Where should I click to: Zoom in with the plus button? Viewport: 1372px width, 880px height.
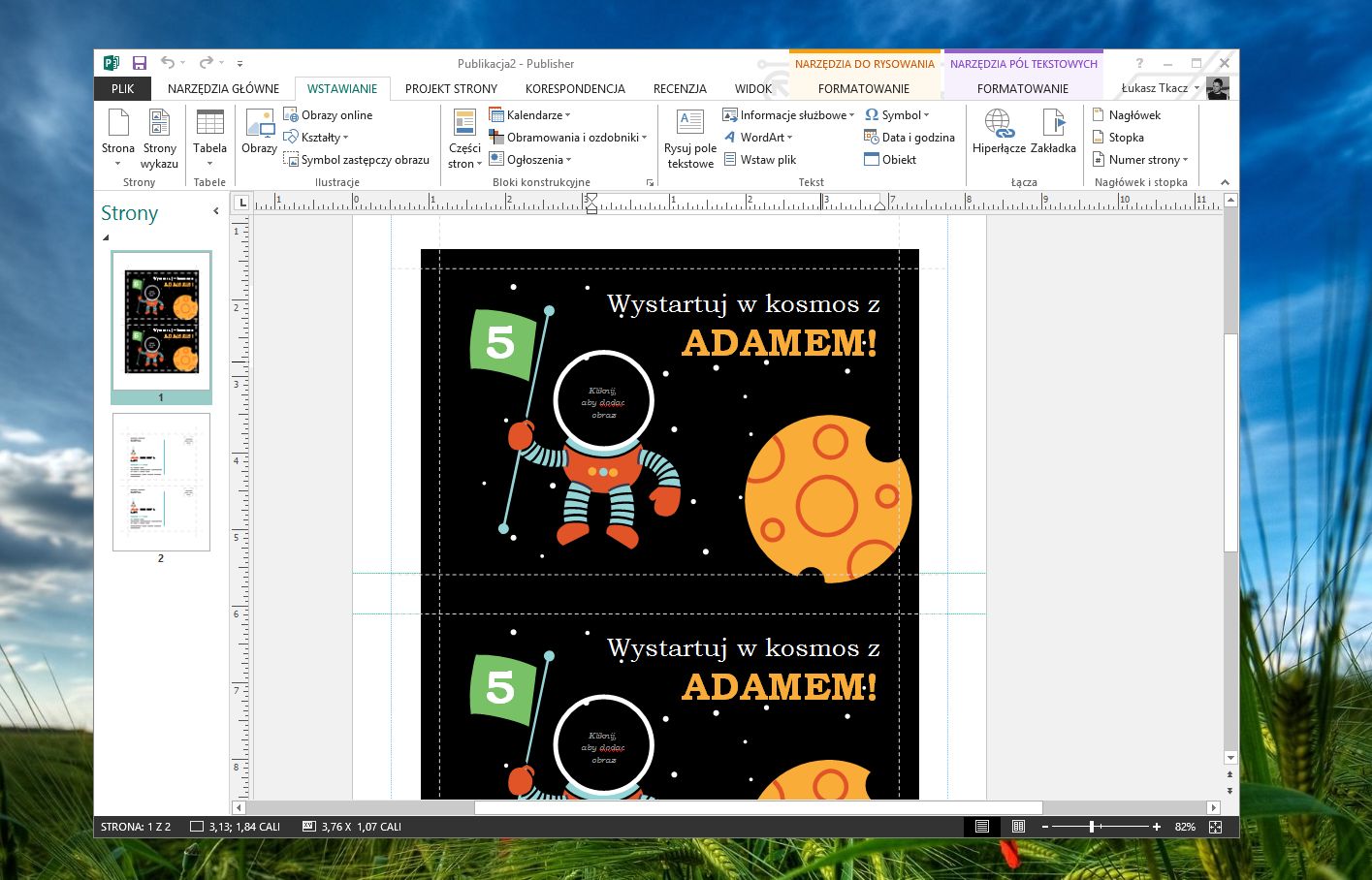(x=1157, y=827)
